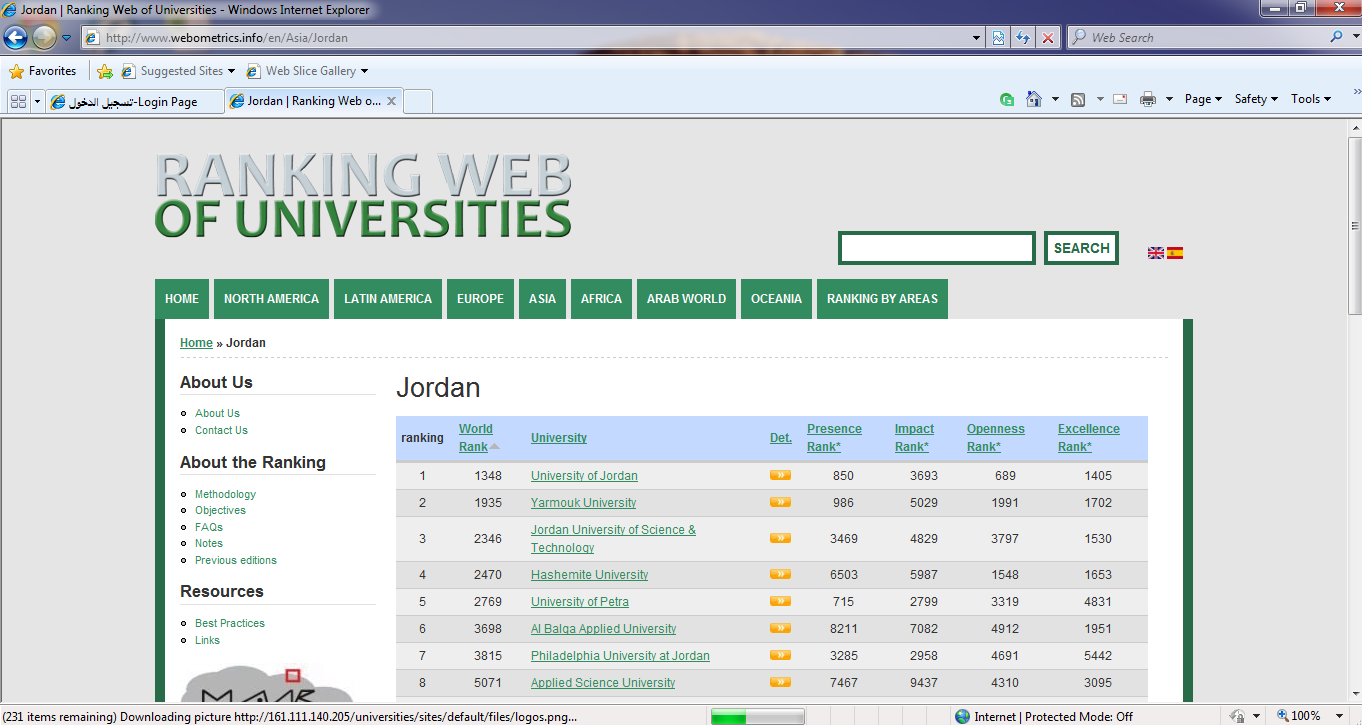Click the Web Search input box
The height and width of the screenshot is (725, 1362).
click(x=1198, y=37)
